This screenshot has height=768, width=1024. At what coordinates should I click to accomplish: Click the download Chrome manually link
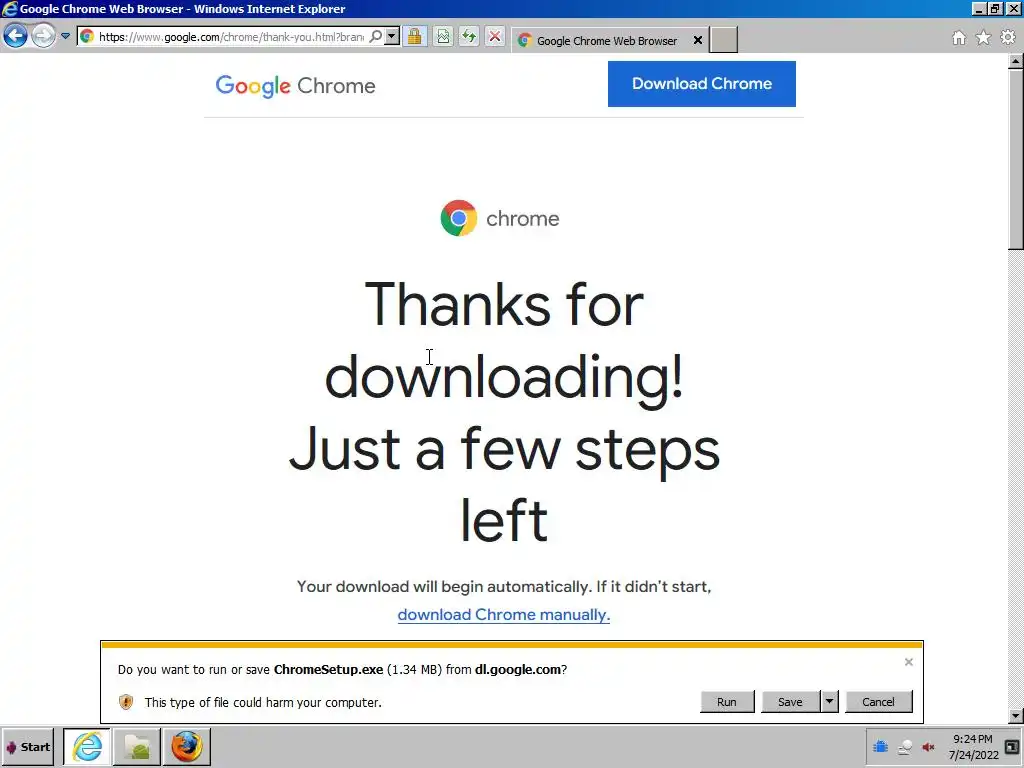(x=504, y=615)
